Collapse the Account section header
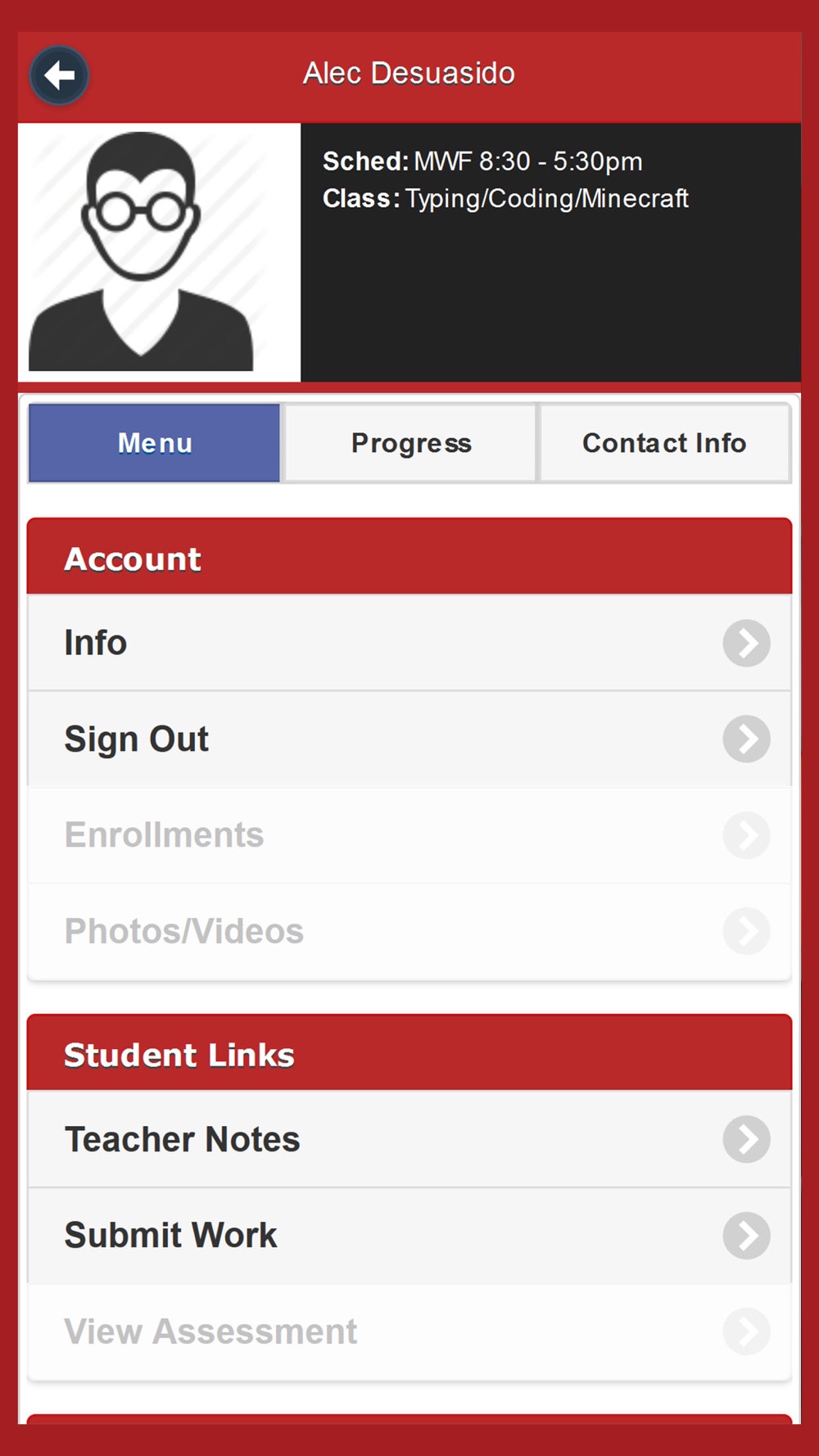The height and width of the screenshot is (1456, 819). click(409, 556)
